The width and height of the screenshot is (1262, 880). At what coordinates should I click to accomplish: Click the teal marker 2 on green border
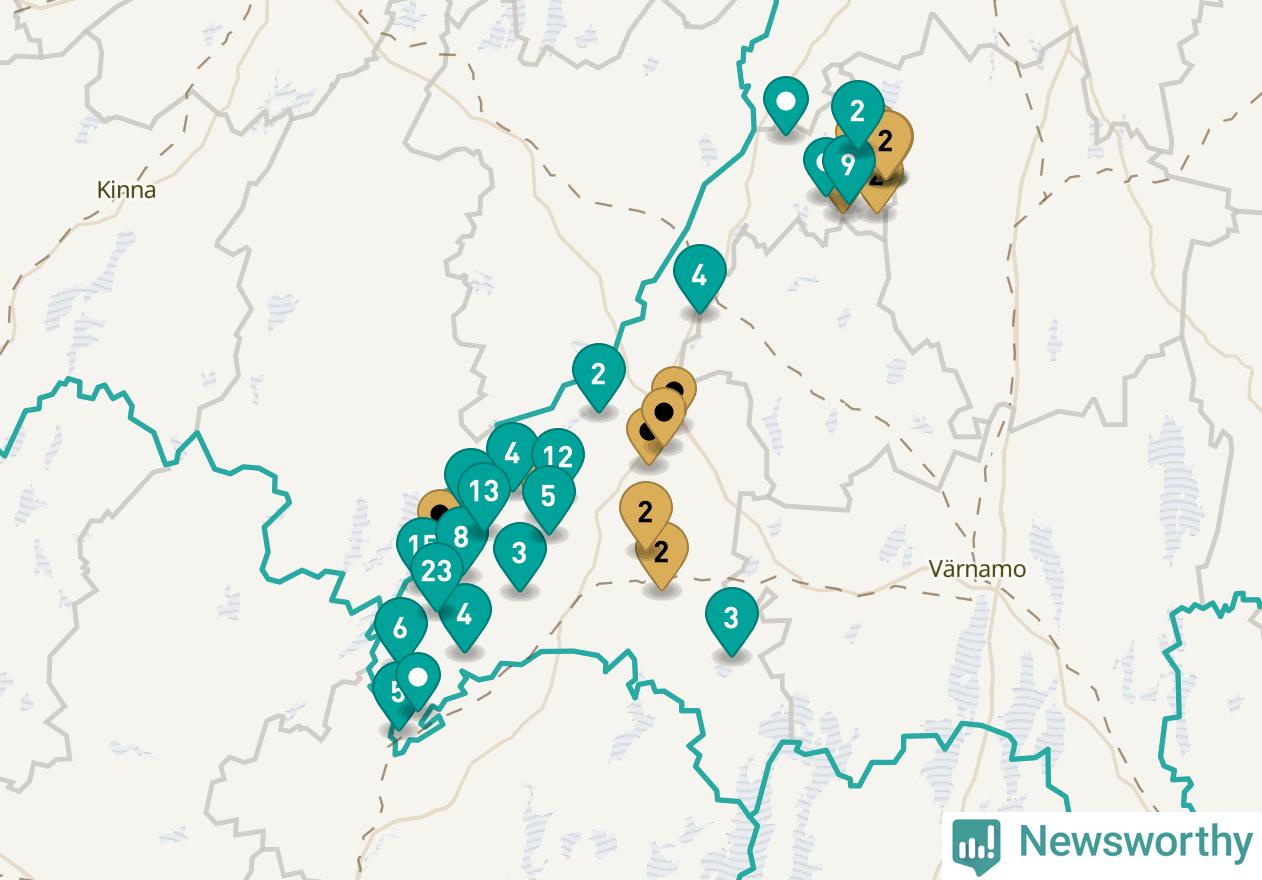tap(598, 374)
